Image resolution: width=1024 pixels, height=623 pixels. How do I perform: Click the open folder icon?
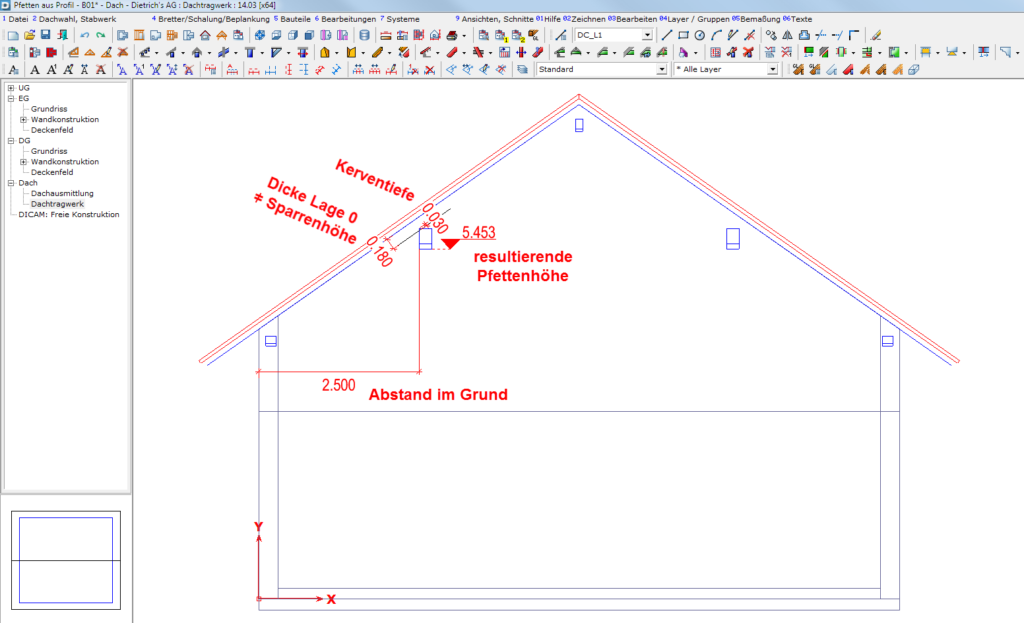[30, 35]
